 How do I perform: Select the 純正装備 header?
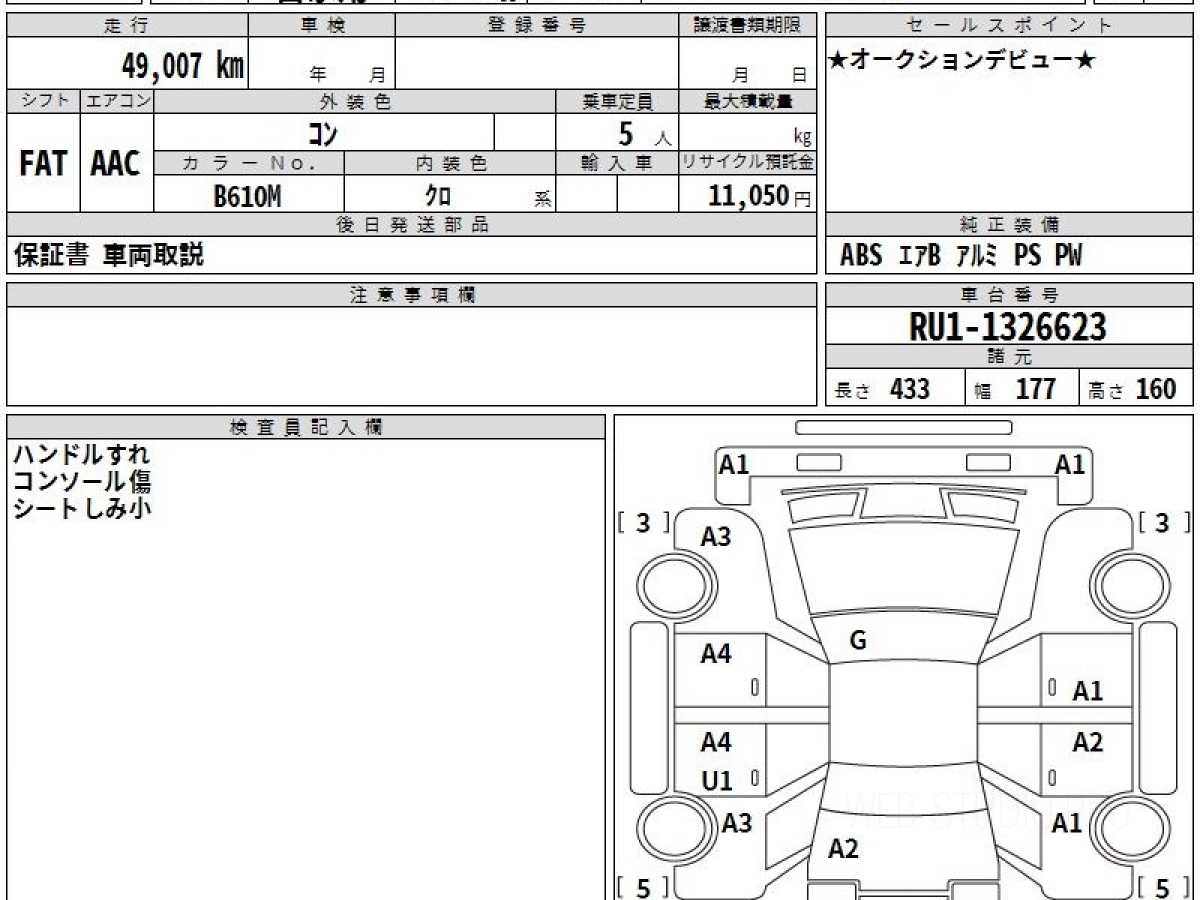[x=1009, y=225]
